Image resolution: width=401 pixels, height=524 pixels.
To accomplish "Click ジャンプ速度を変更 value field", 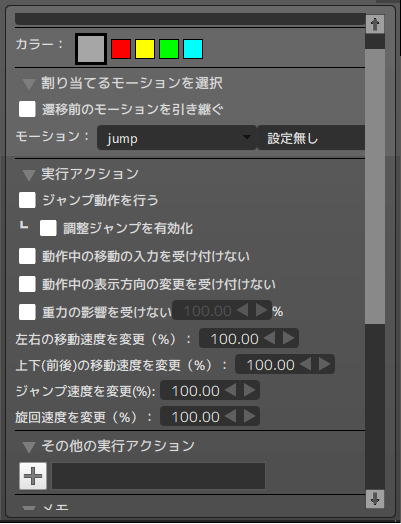I will tap(195, 390).
